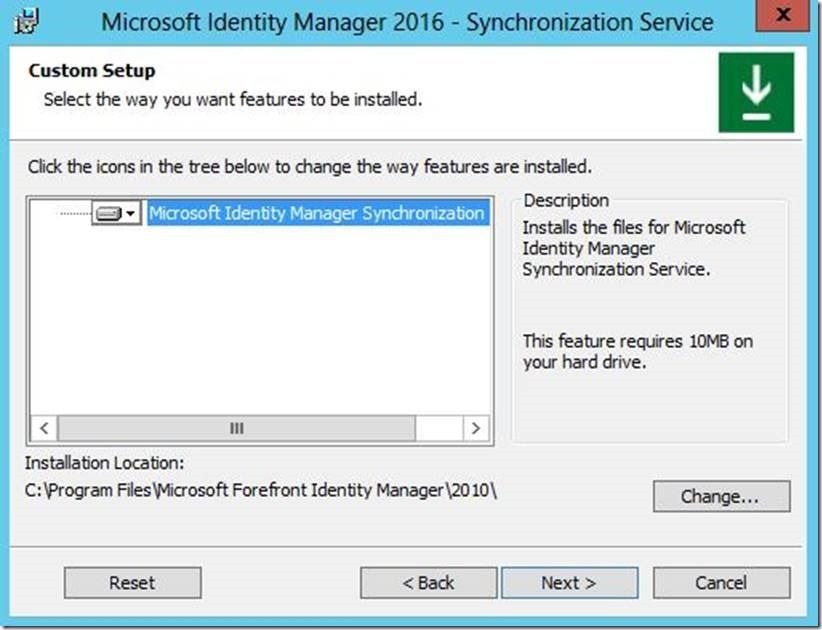Click the left arrow of the horizontal scrollbar

(45, 428)
